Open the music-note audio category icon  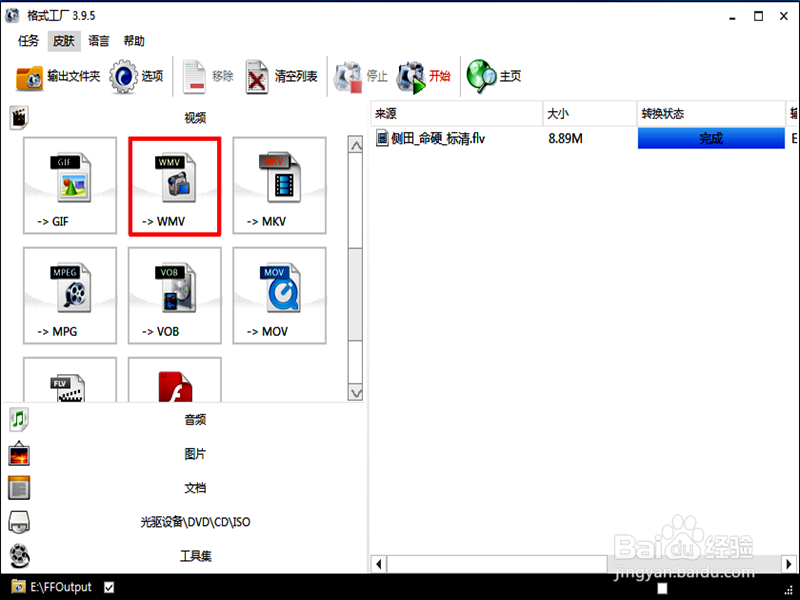(18, 419)
